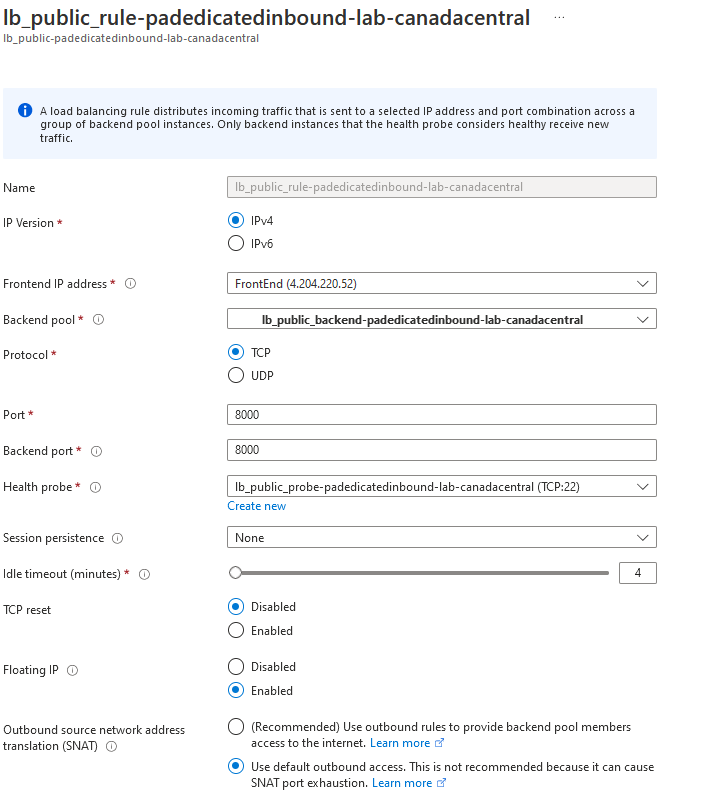
Task: Click the Session persistence info icon
Action: tap(118, 538)
